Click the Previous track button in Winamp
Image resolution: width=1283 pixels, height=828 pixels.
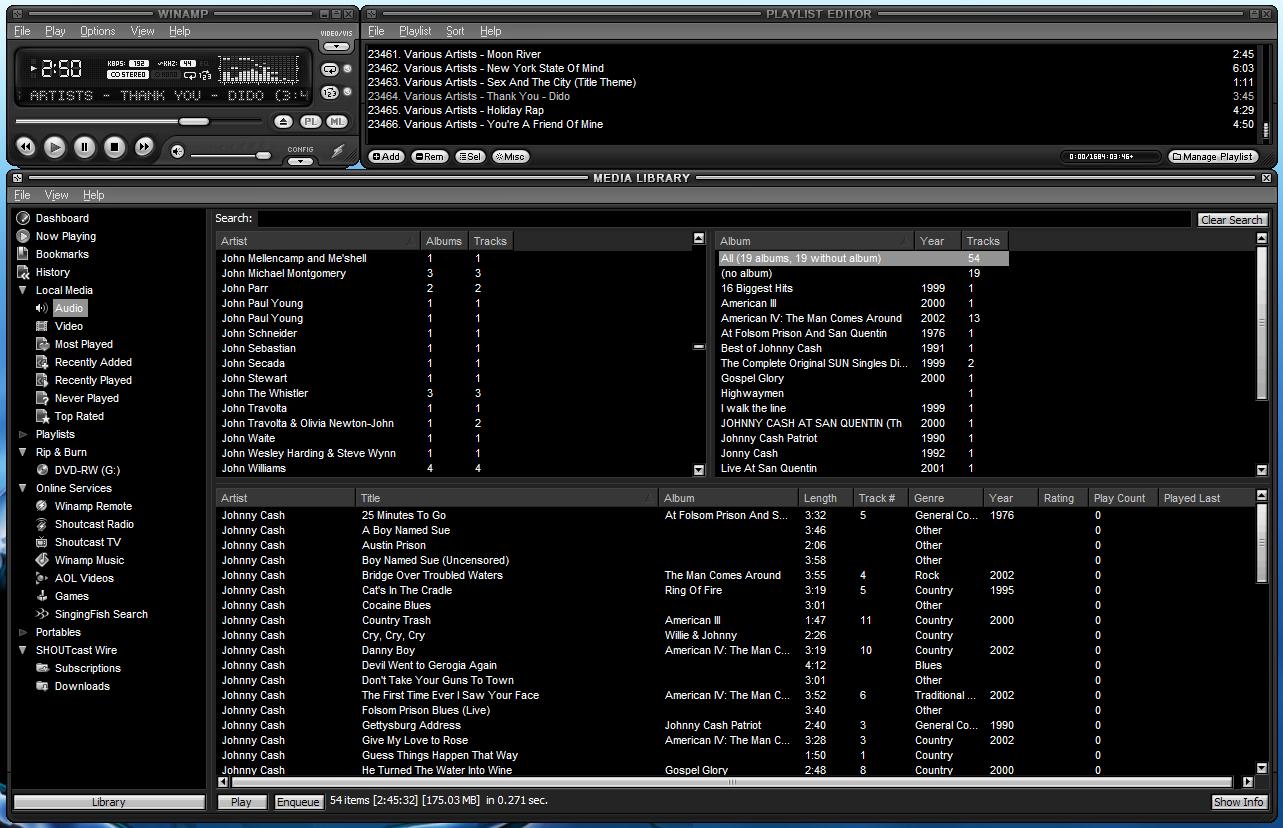26,147
